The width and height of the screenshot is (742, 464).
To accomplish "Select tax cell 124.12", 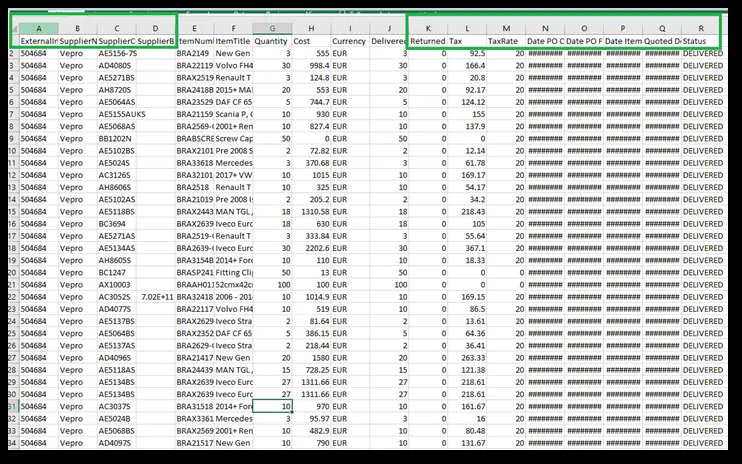I will tap(467, 102).
